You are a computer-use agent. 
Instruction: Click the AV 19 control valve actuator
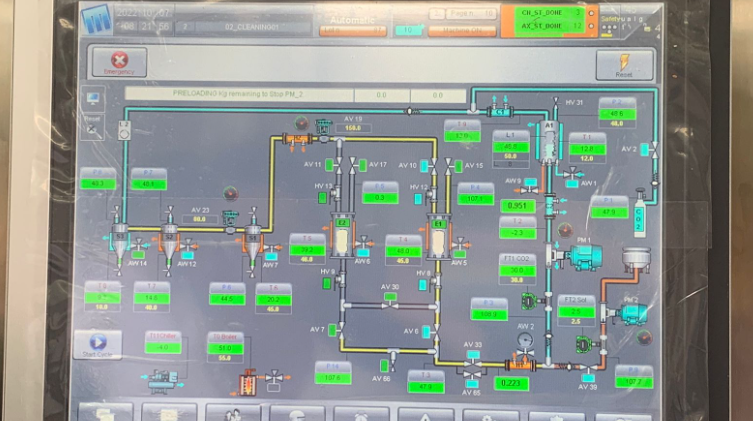coord(324,127)
